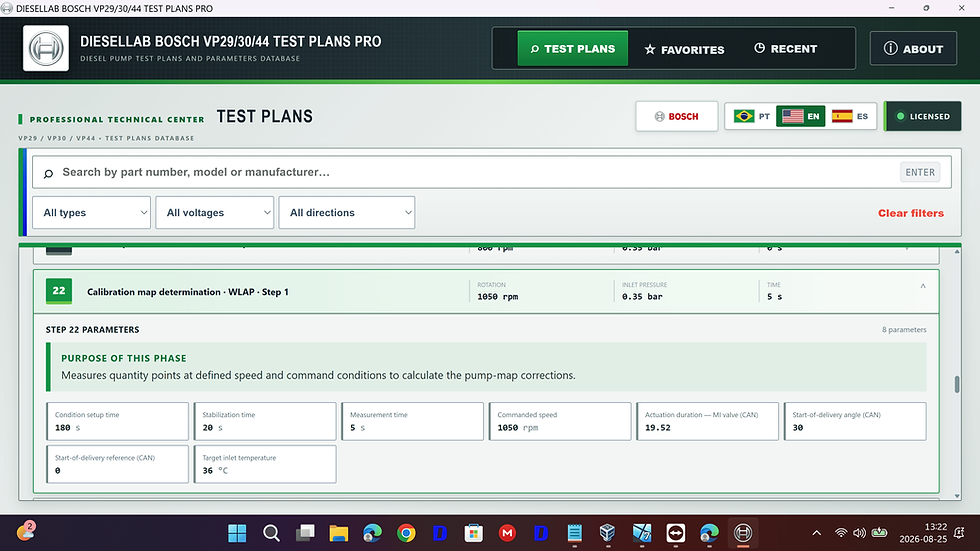
Task: Open the All directions dropdown
Action: click(x=347, y=212)
